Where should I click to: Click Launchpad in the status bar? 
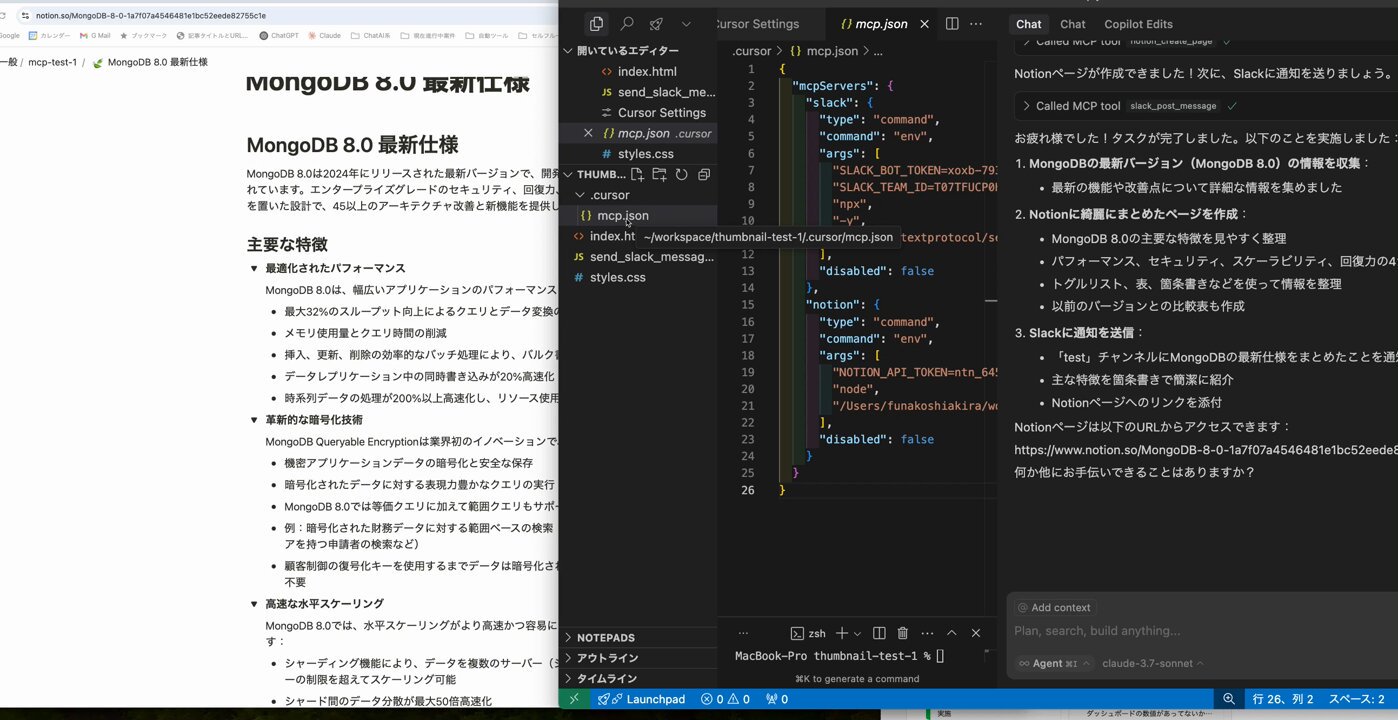click(641, 699)
